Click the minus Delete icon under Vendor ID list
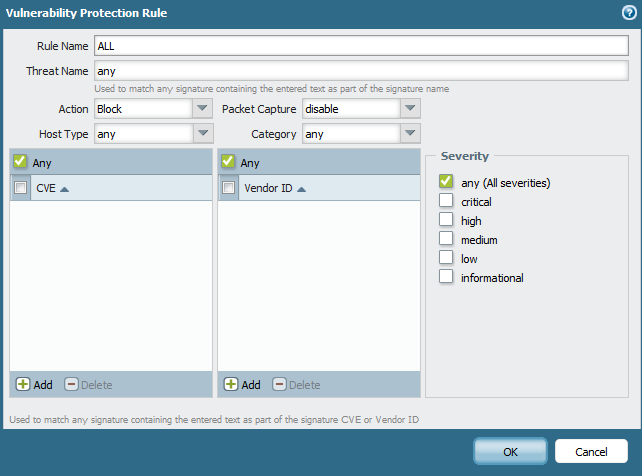The height and width of the screenshot is (476, 642). 279,384
